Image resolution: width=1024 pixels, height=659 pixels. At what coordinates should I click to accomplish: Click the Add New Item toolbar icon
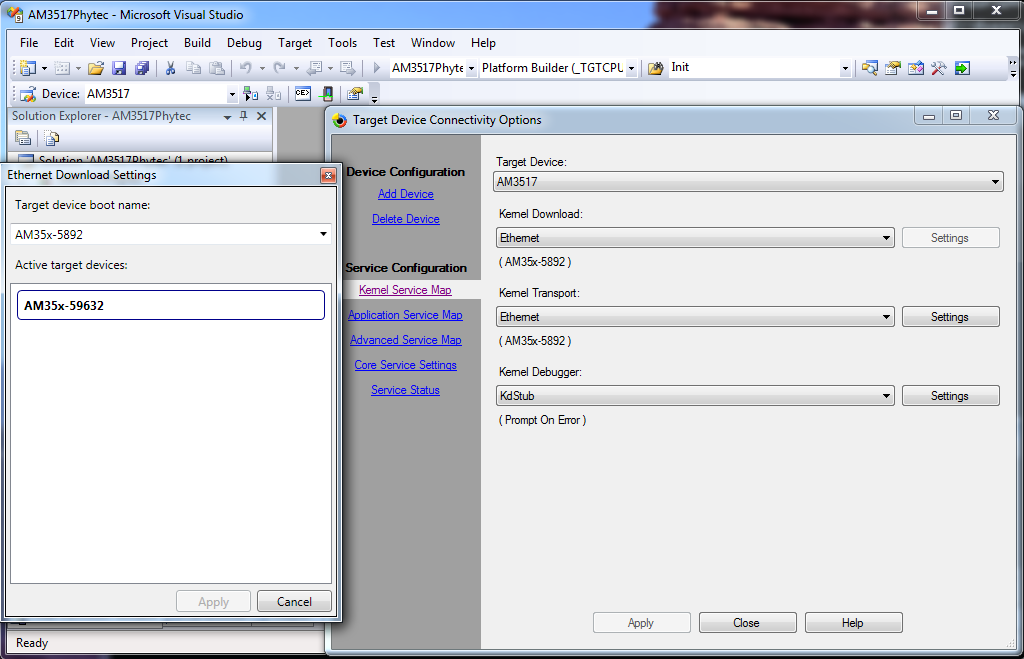[62, 68]
